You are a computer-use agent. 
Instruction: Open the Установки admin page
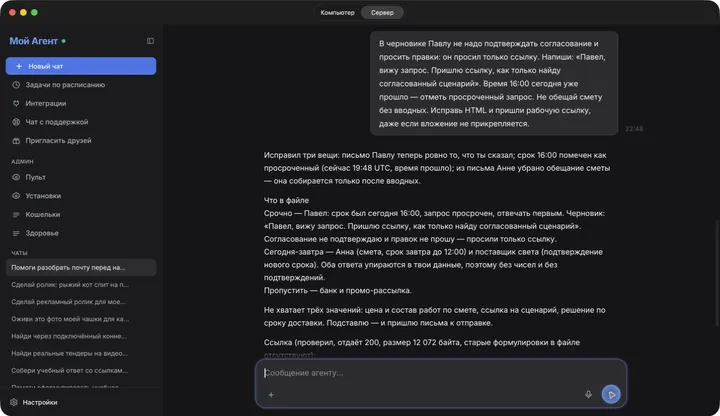(81, 196)
